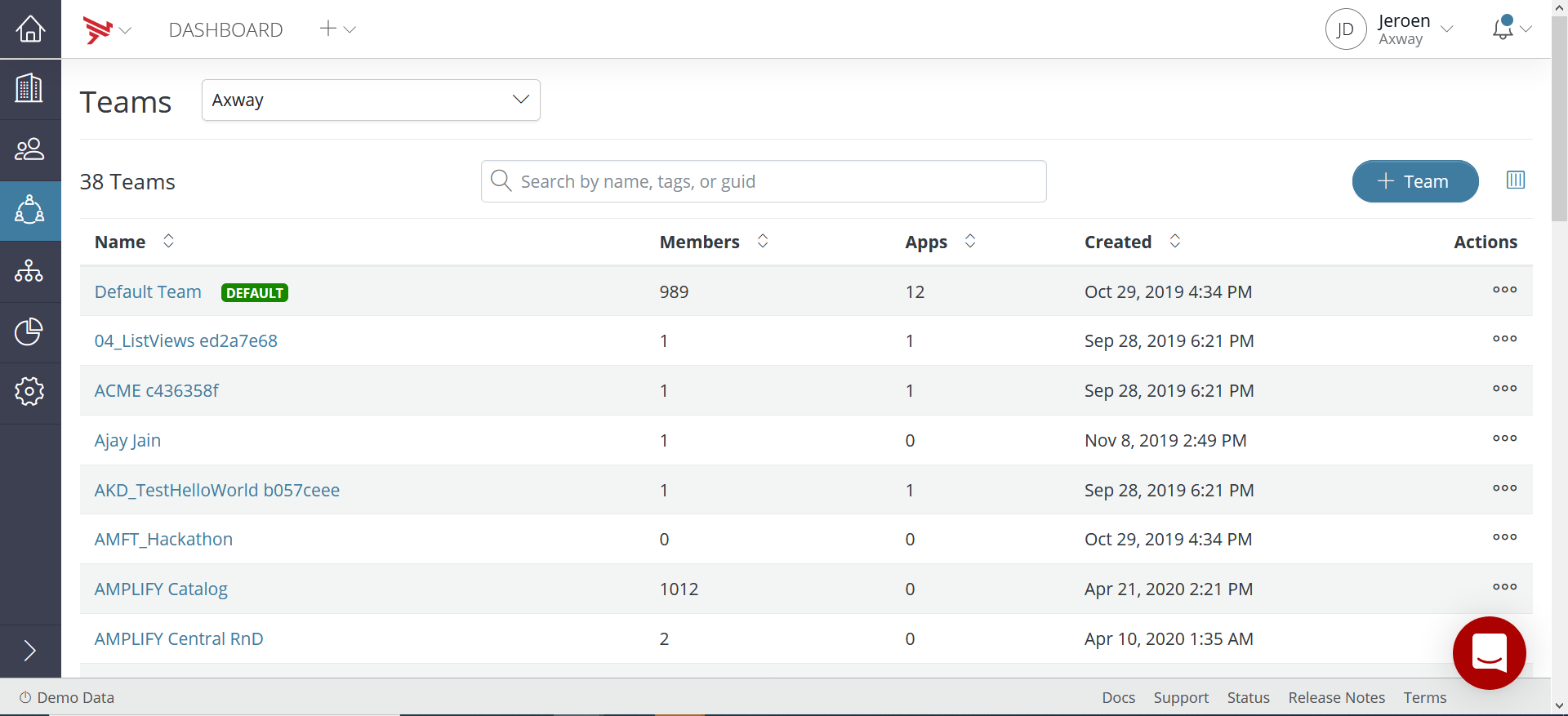Click the Apps count 12 cell

915,292
